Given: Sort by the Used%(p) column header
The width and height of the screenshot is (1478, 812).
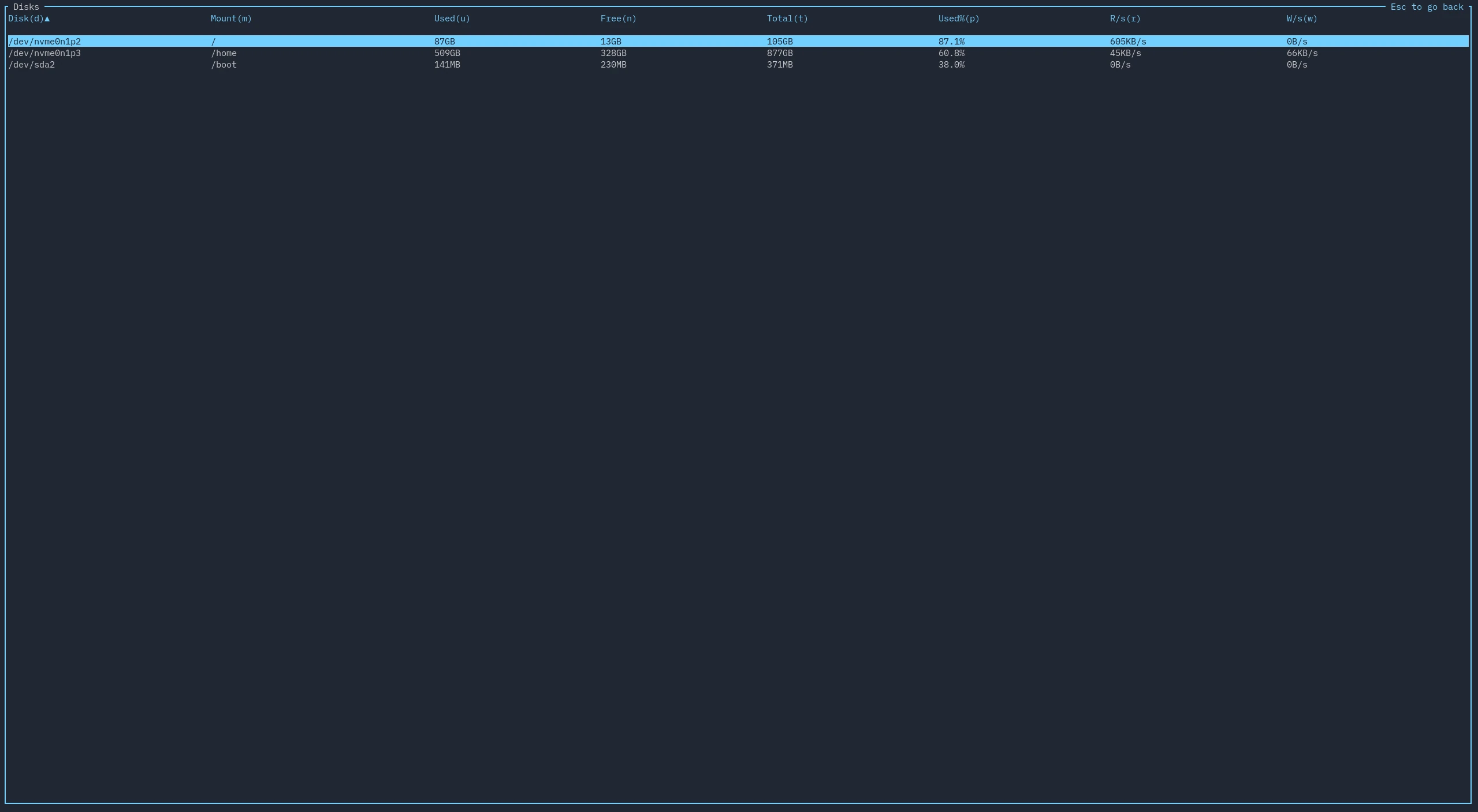Looking at the screenshot, I should pyautogui.click(x=958, y=18).
